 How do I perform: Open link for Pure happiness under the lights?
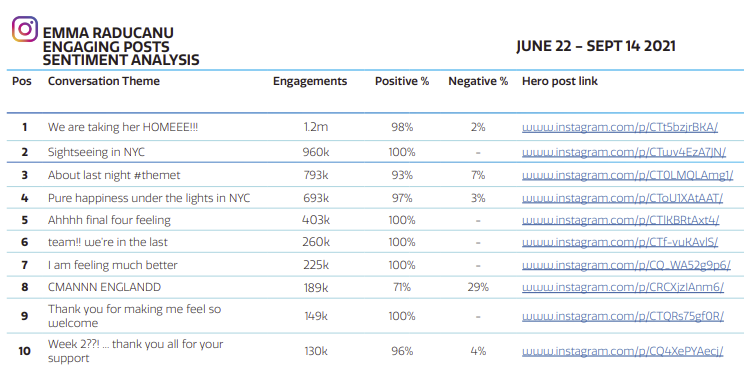pyautogui.click(x=622, y=198)
